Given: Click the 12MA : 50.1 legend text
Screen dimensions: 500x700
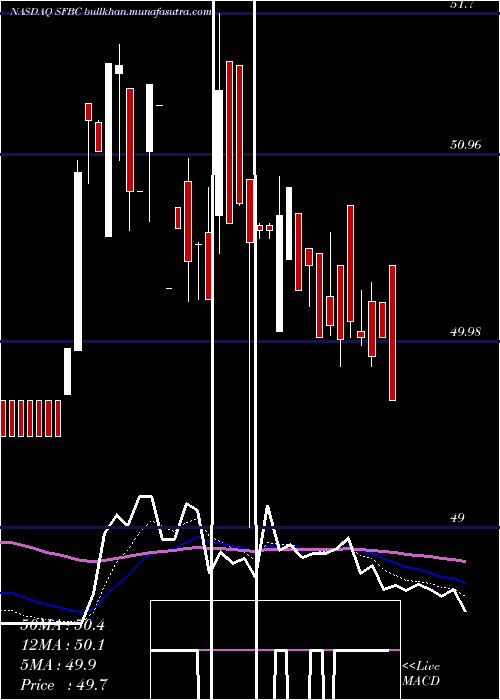Looking at the screenshot, I should 62,645.
